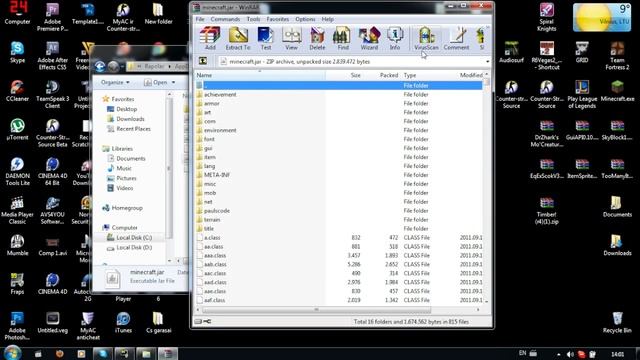Click the Skype desktop icon
The image size is (640, 360).
tap(17, 52)
